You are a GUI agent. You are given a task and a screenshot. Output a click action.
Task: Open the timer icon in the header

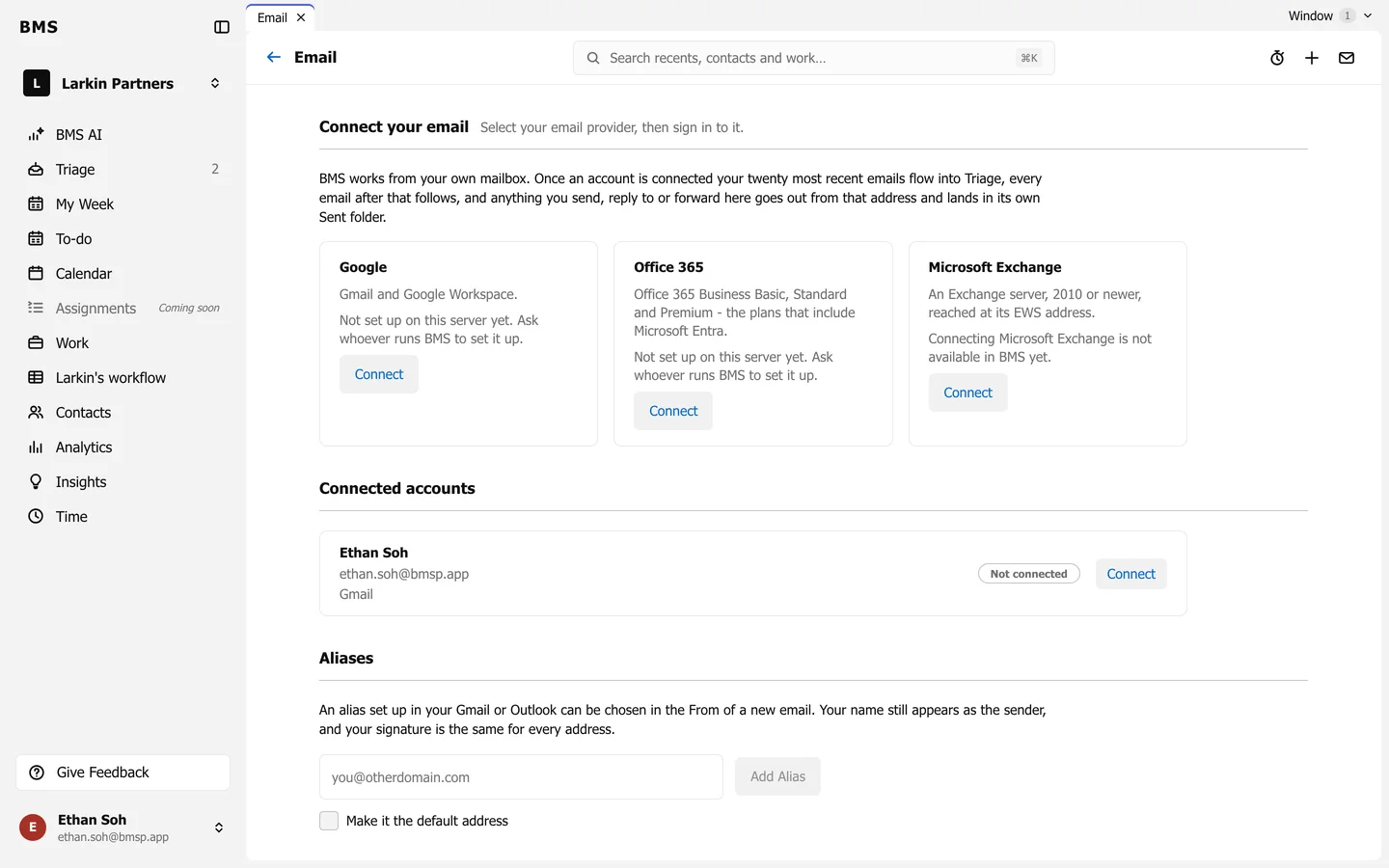(1277, 58)
